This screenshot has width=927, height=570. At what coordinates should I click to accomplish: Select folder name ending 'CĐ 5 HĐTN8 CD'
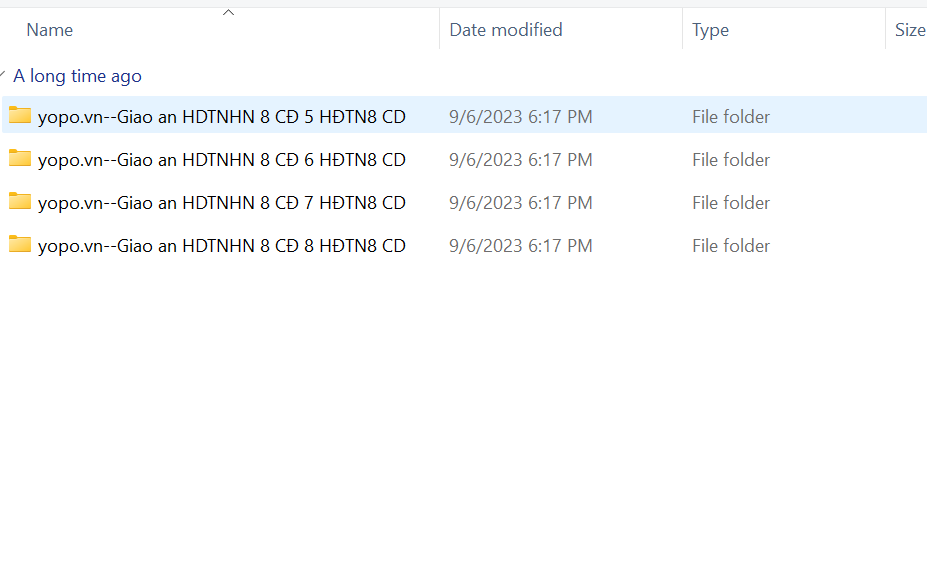click(x=222, y=117)
